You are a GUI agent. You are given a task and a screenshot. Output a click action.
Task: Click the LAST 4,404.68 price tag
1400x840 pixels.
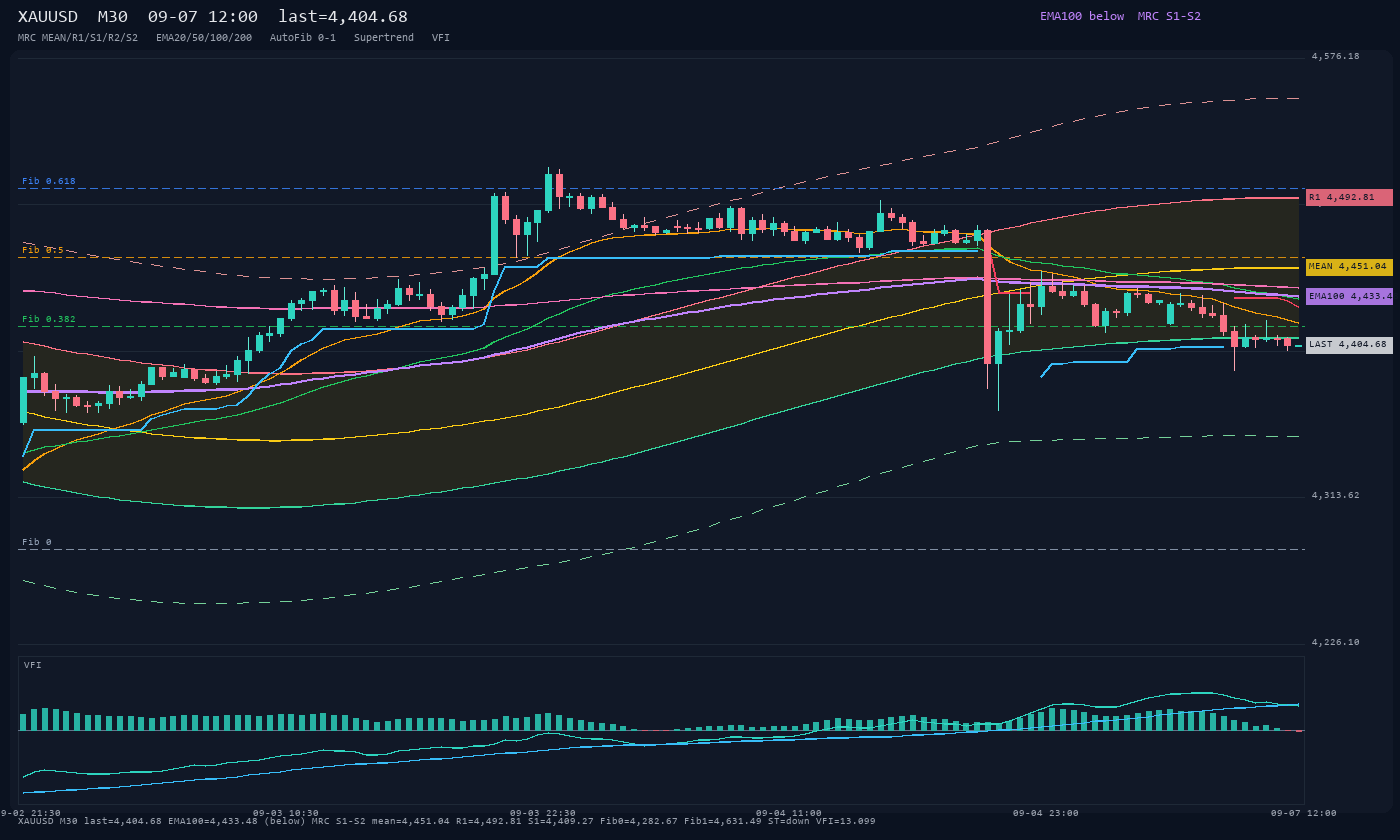pos(1349,344)
